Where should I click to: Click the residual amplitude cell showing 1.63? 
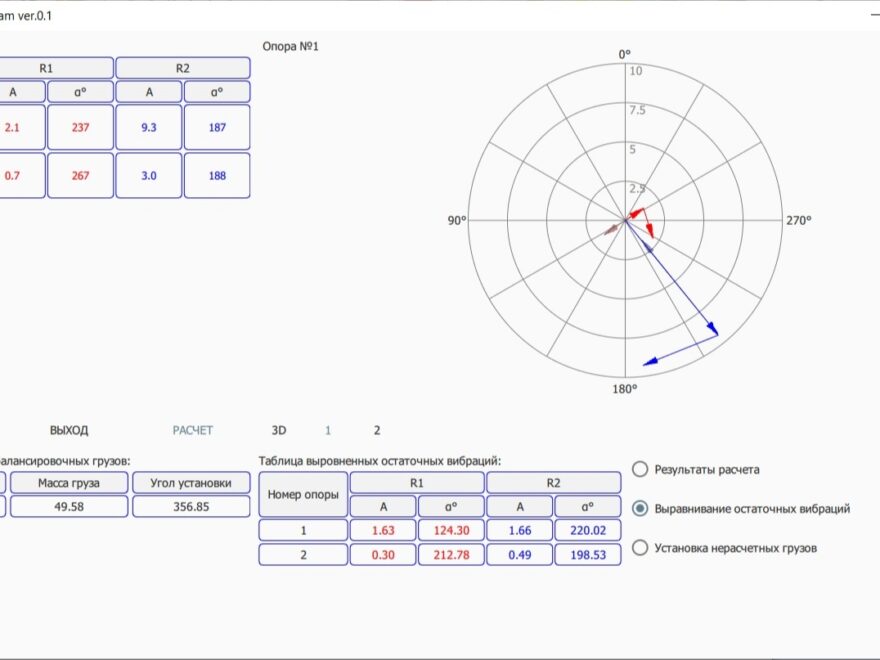383,530
